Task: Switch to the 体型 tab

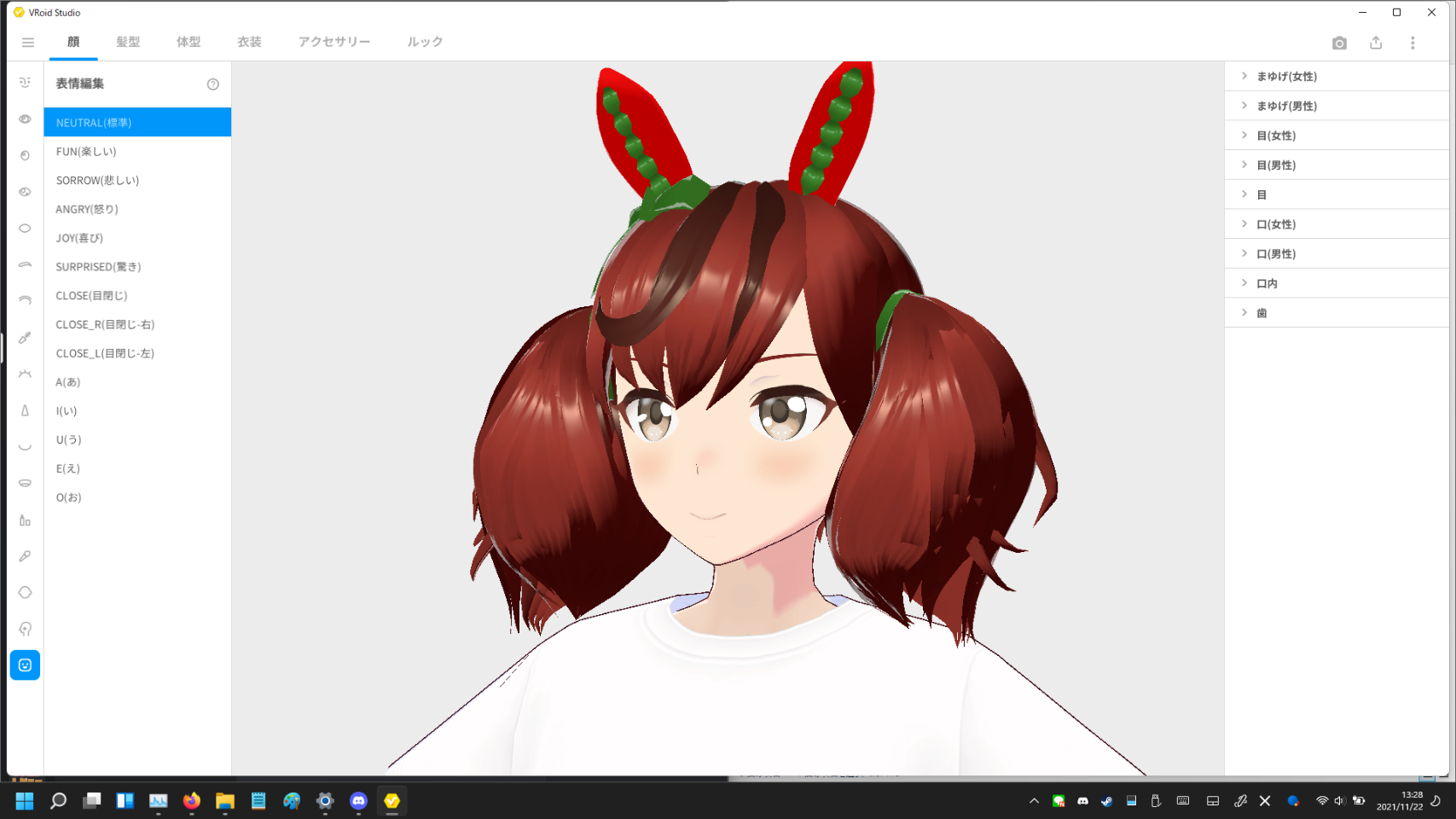Action: pos(189,42)
